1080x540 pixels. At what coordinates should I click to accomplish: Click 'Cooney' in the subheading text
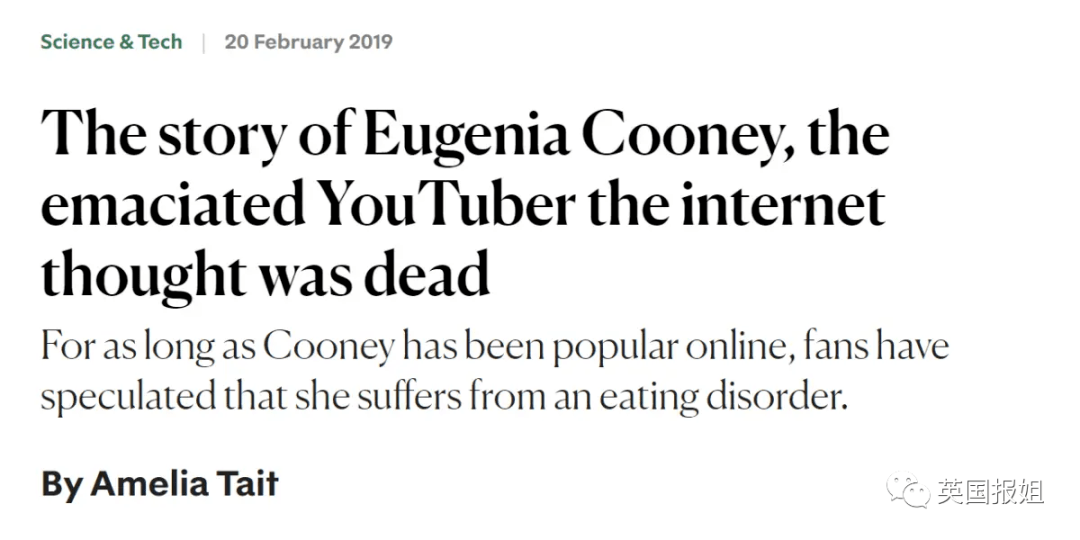329,348
